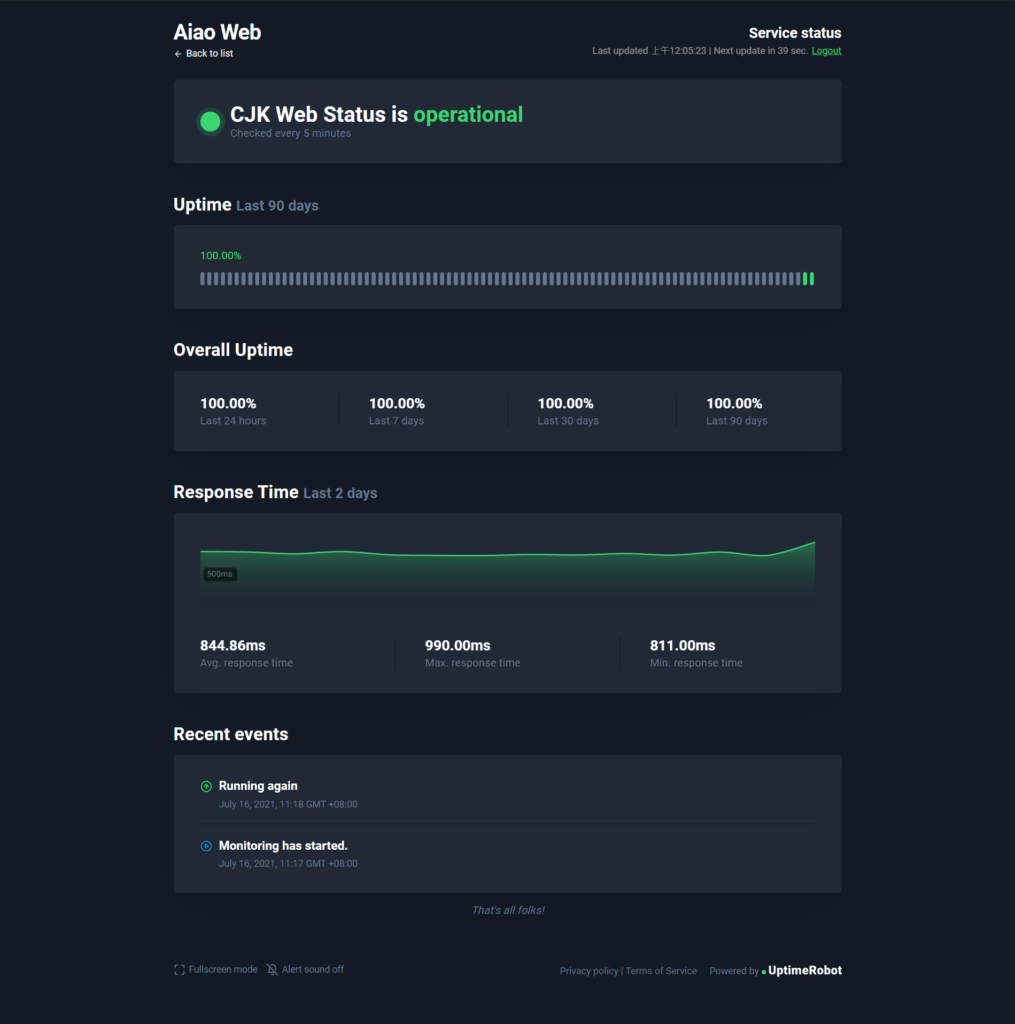Click the back arrow icon
The image size is (1015, 1024).
click(x=178, y=54)
